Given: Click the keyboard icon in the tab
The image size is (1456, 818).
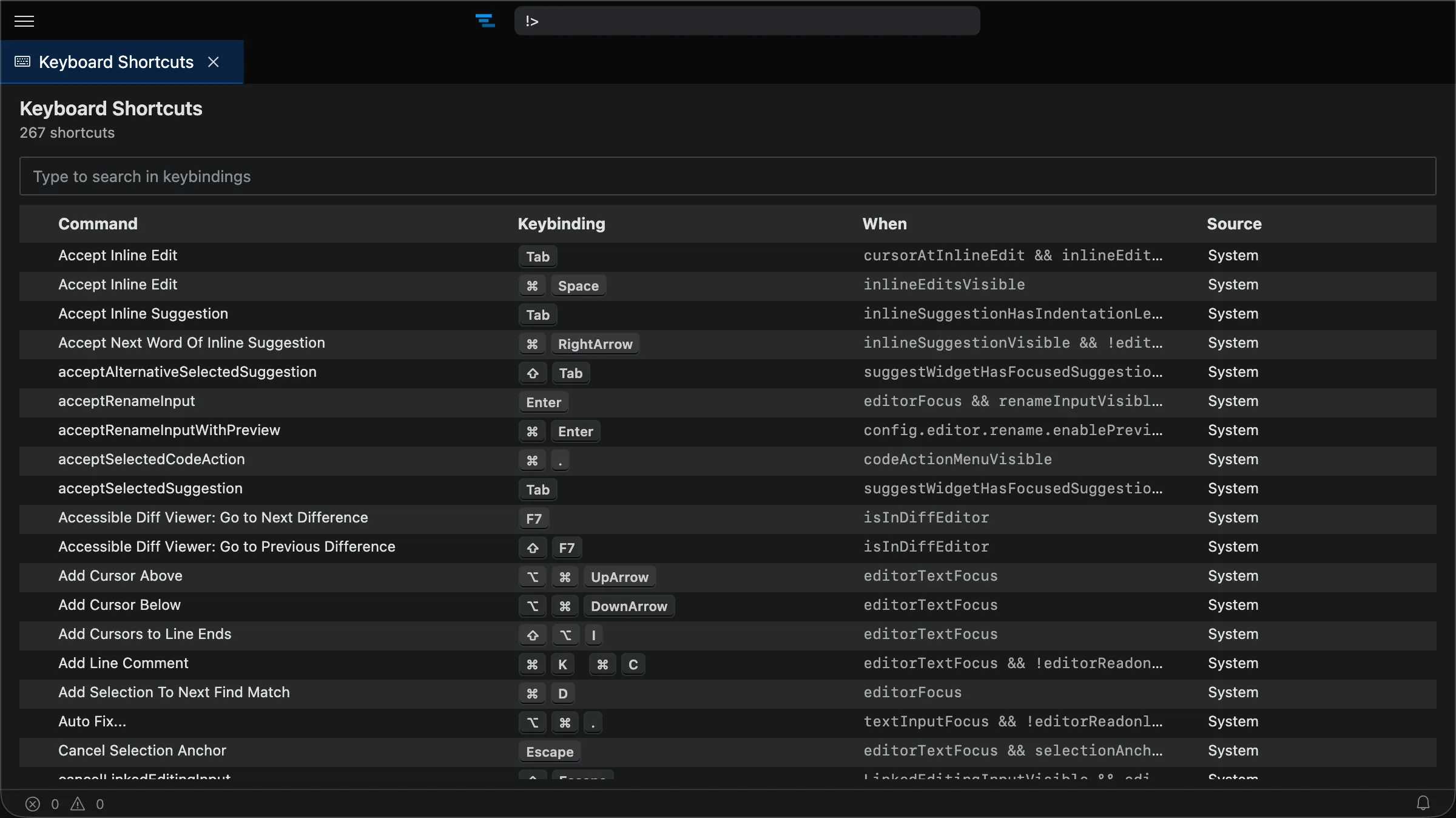Looking at the screenshot, I should tap(22, 62).
